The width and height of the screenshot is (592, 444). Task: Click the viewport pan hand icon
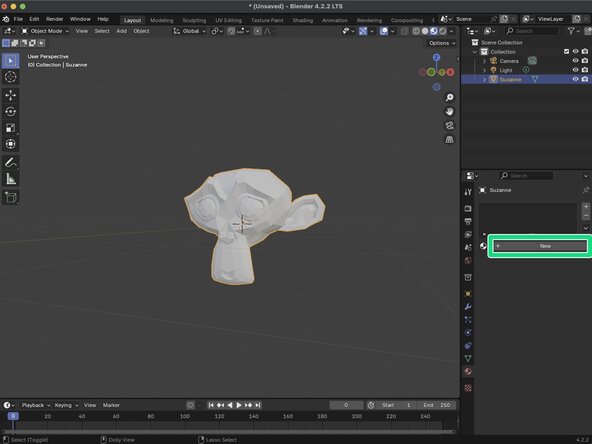click(x=449, y=111)
